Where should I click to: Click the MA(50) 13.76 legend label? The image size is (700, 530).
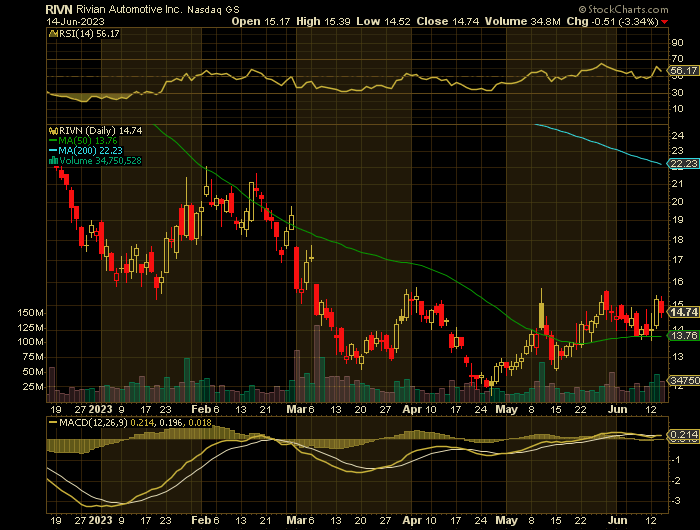tap(88, 141)
